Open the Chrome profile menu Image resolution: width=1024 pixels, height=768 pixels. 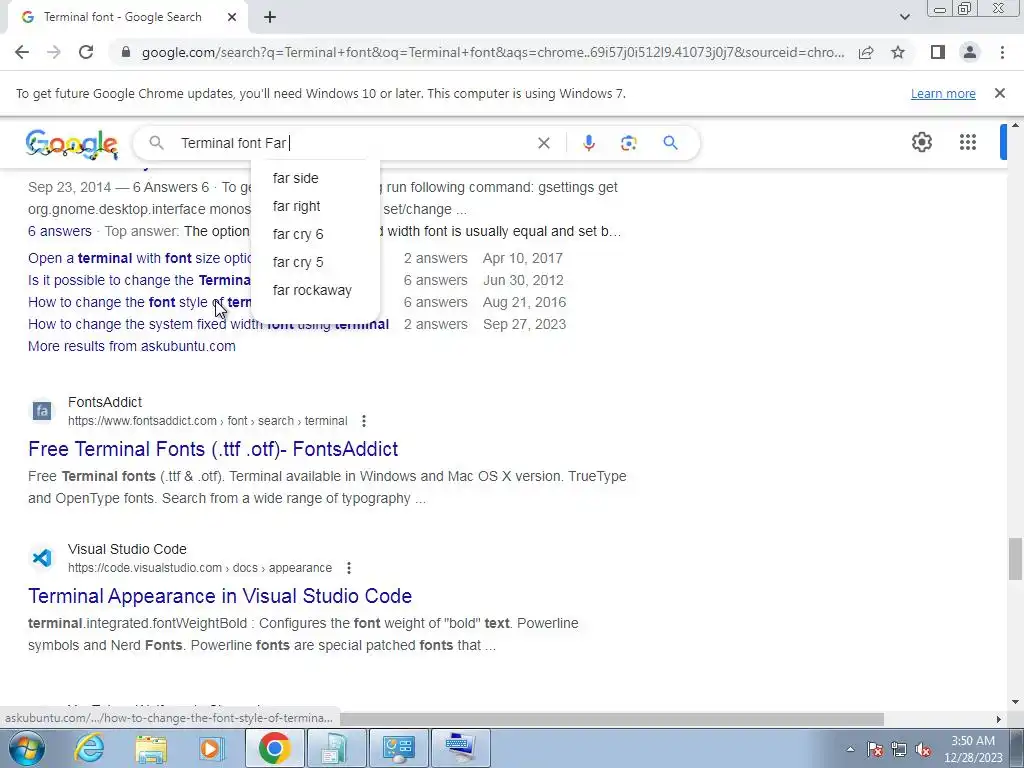[x=970, y=52]
